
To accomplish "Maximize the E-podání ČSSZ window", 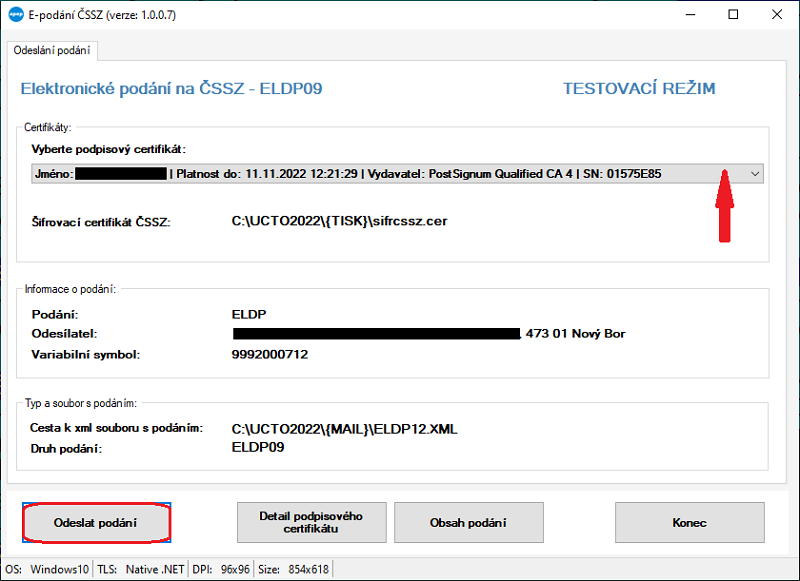I will (733, 14).
